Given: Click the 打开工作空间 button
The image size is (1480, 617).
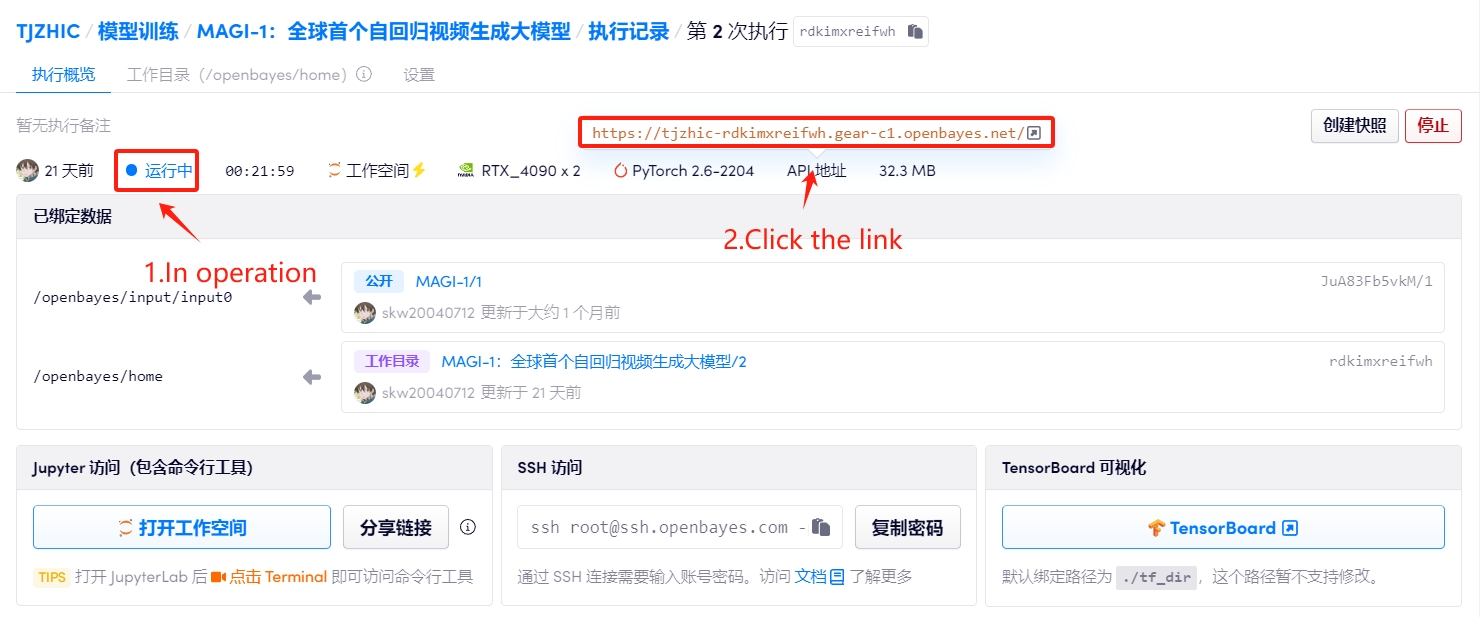Looking at the screenshot, I should [x=182, y=527].
